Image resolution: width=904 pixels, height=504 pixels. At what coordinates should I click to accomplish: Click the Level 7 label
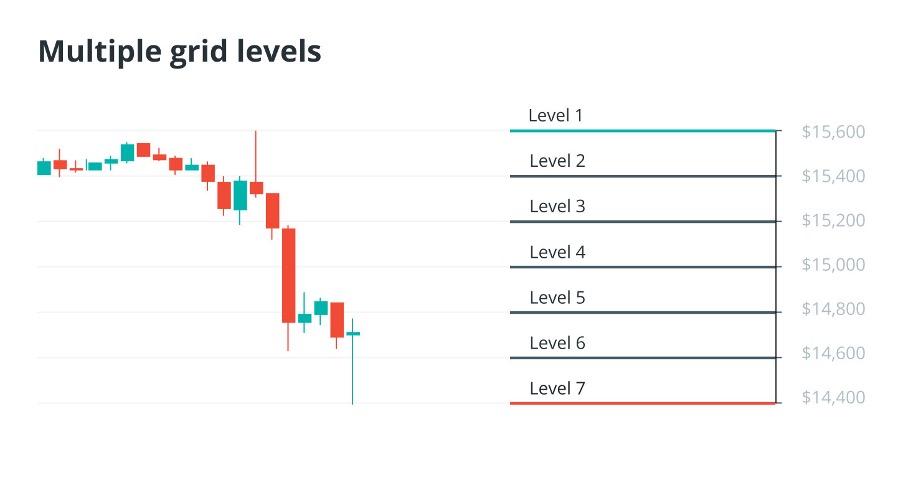[556, 388]
